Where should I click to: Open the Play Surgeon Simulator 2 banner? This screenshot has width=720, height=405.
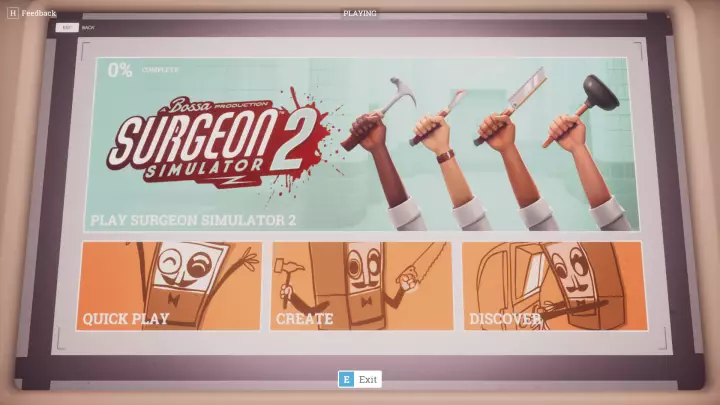[362, 144]
